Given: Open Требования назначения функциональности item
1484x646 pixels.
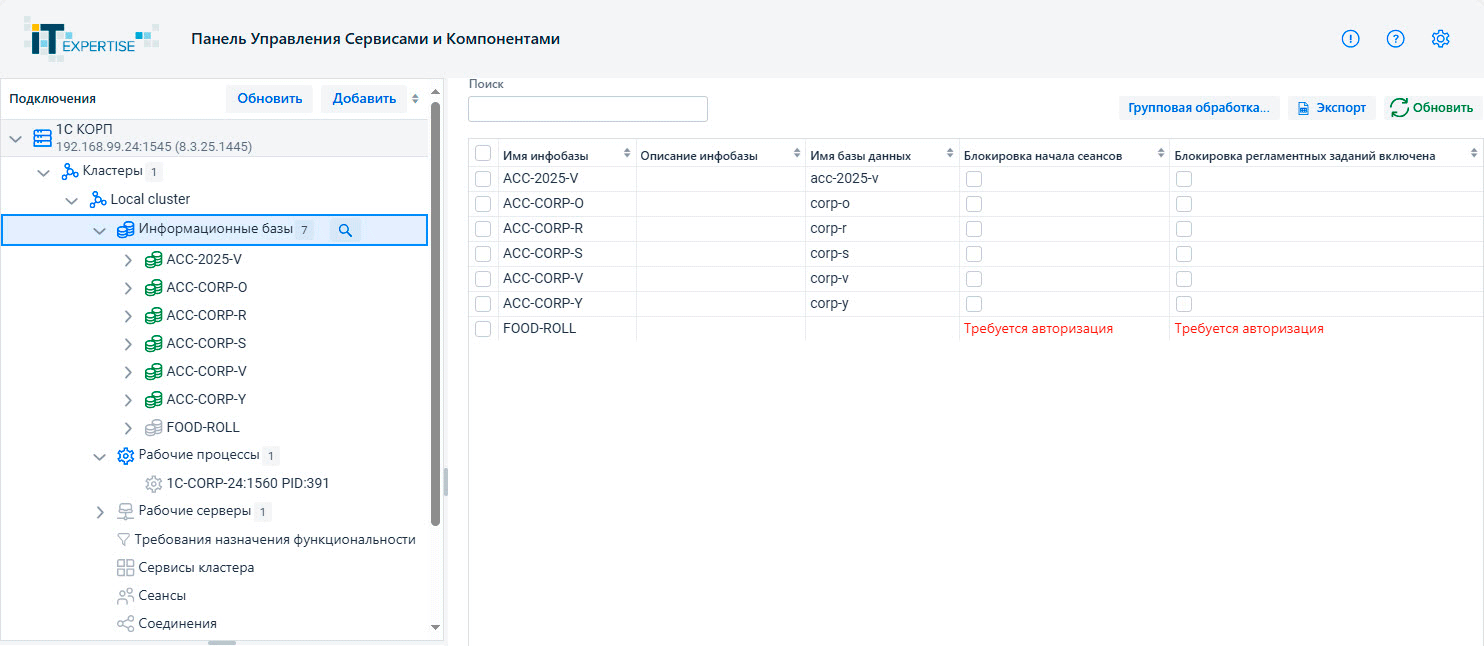Looking at the screenshot, I should click(275, 540).
